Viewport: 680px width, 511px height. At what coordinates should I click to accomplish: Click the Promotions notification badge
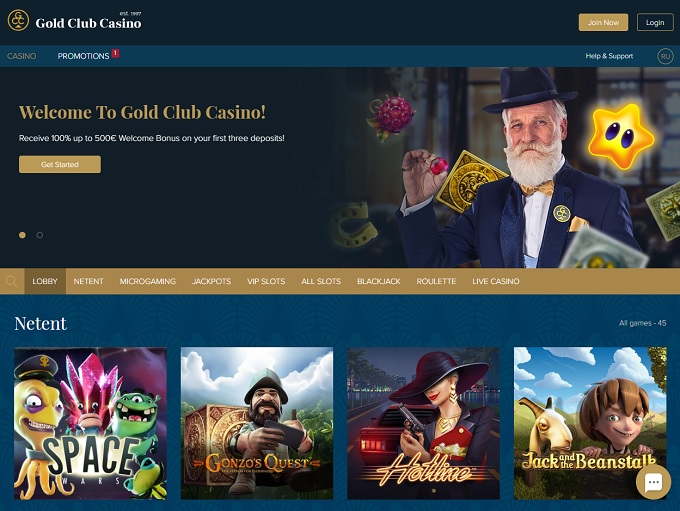(x=115, y=53)
